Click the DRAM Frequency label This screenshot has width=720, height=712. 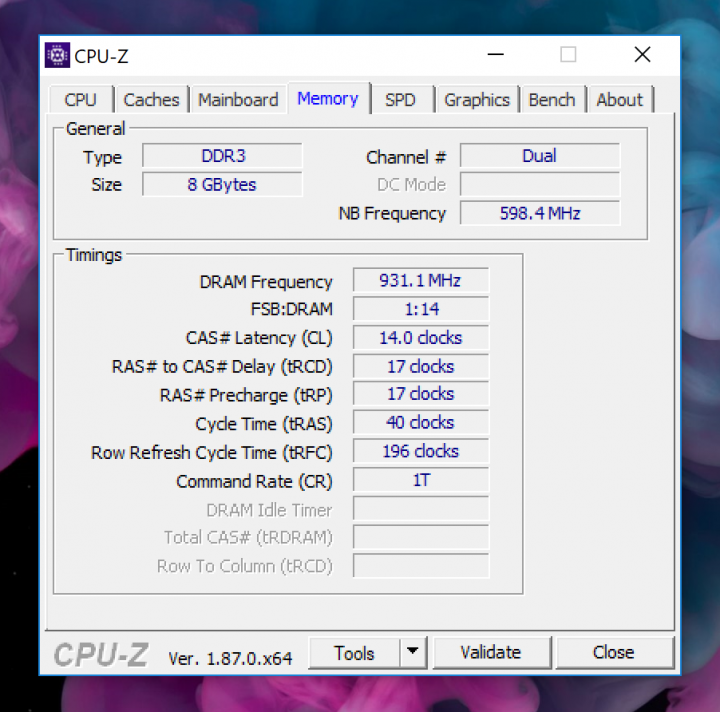(x=266, y=282)
